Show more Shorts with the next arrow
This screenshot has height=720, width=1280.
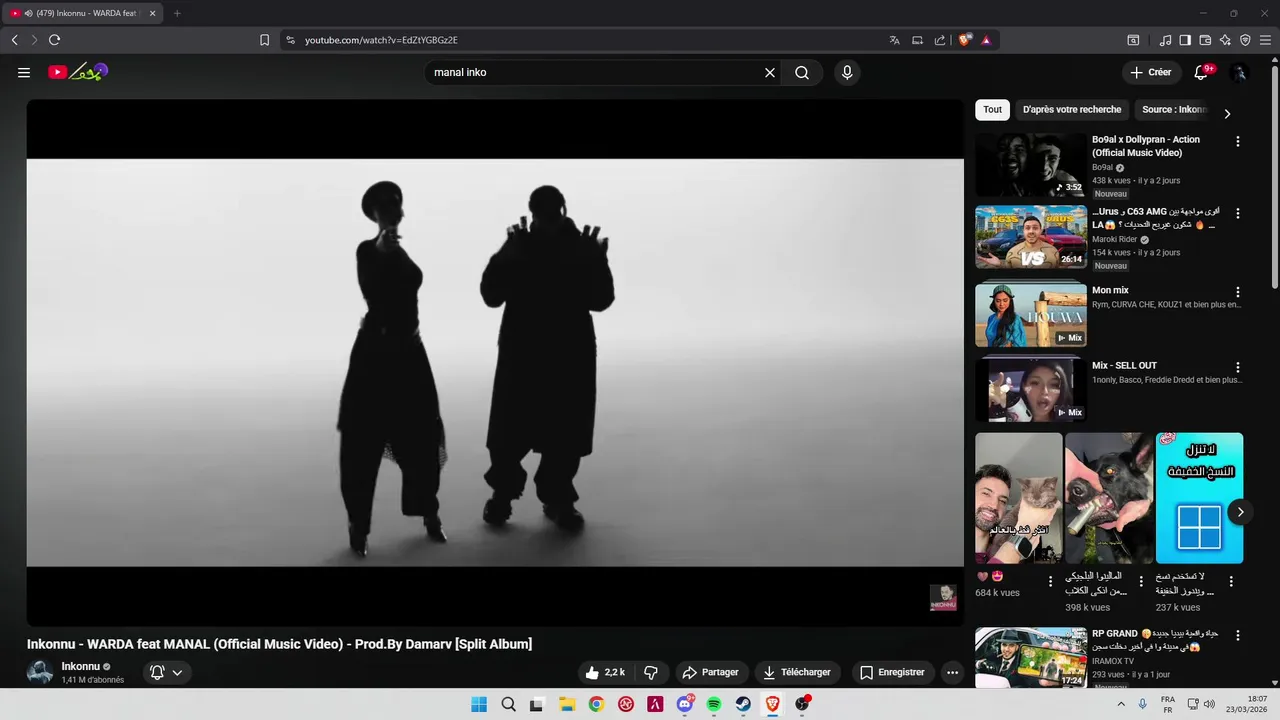(1240, 511)
